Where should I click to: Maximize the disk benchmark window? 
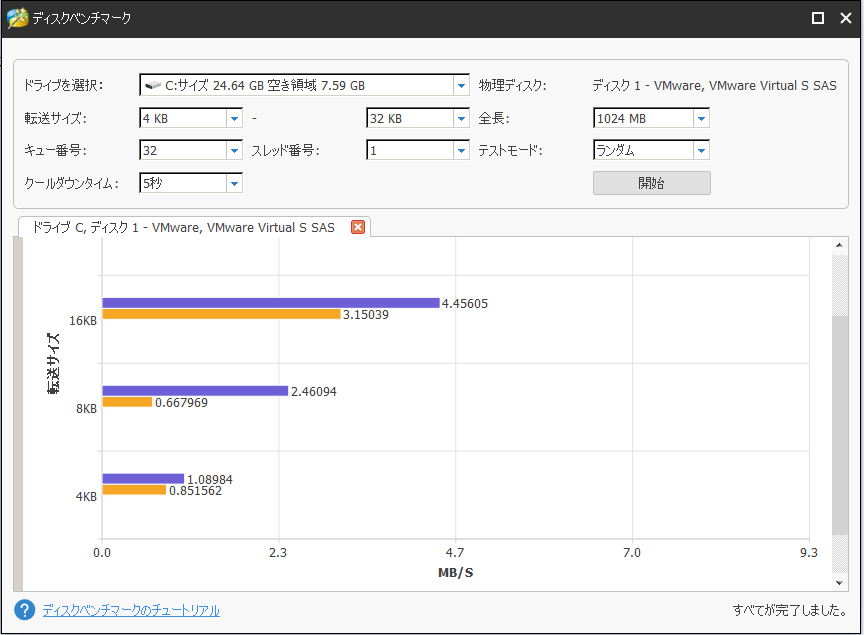point(818,18)
